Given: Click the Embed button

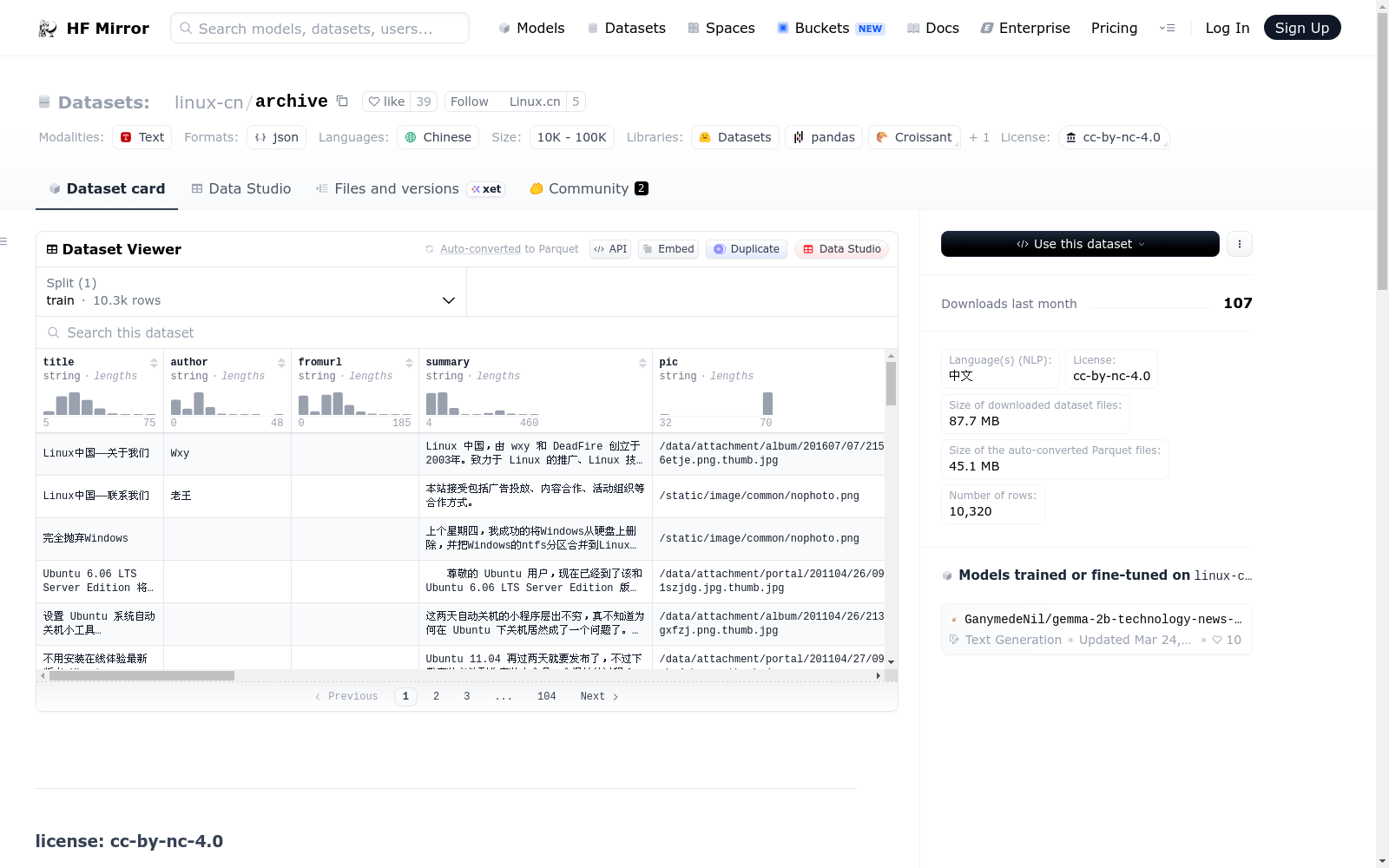Looking at the screenshot, I should [x=668, y=249].
